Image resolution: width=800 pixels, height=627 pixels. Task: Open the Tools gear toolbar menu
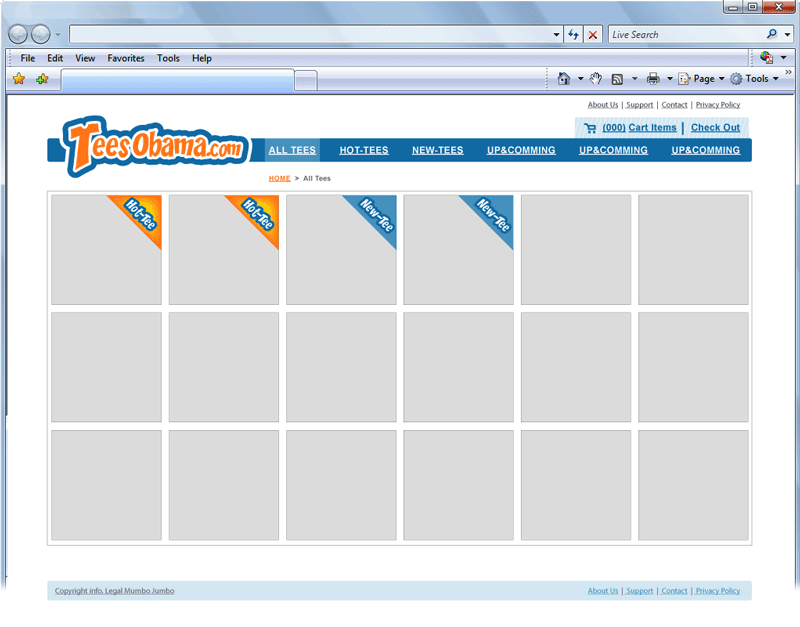tap(754, 79)
